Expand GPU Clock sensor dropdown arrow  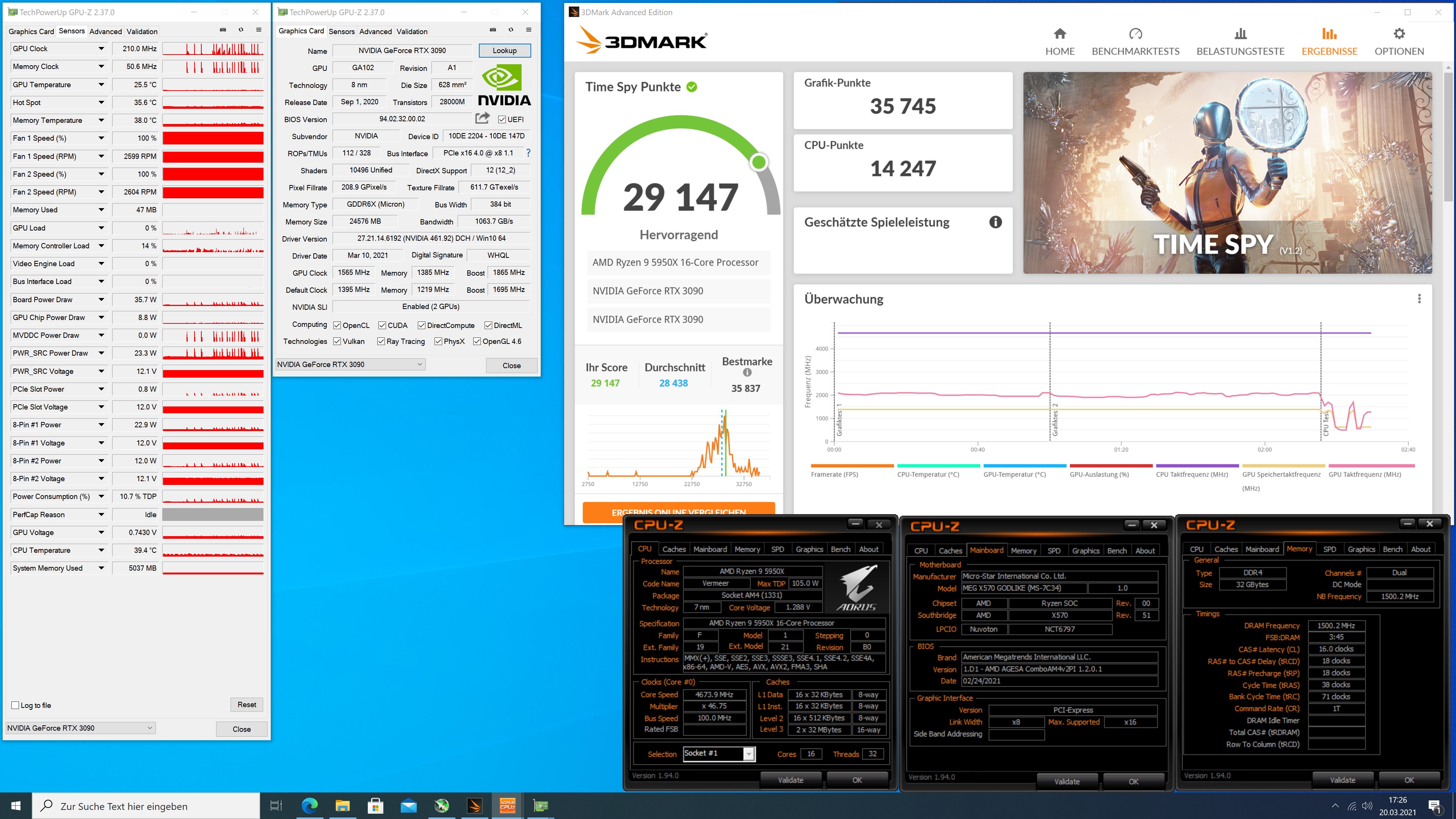101,49
